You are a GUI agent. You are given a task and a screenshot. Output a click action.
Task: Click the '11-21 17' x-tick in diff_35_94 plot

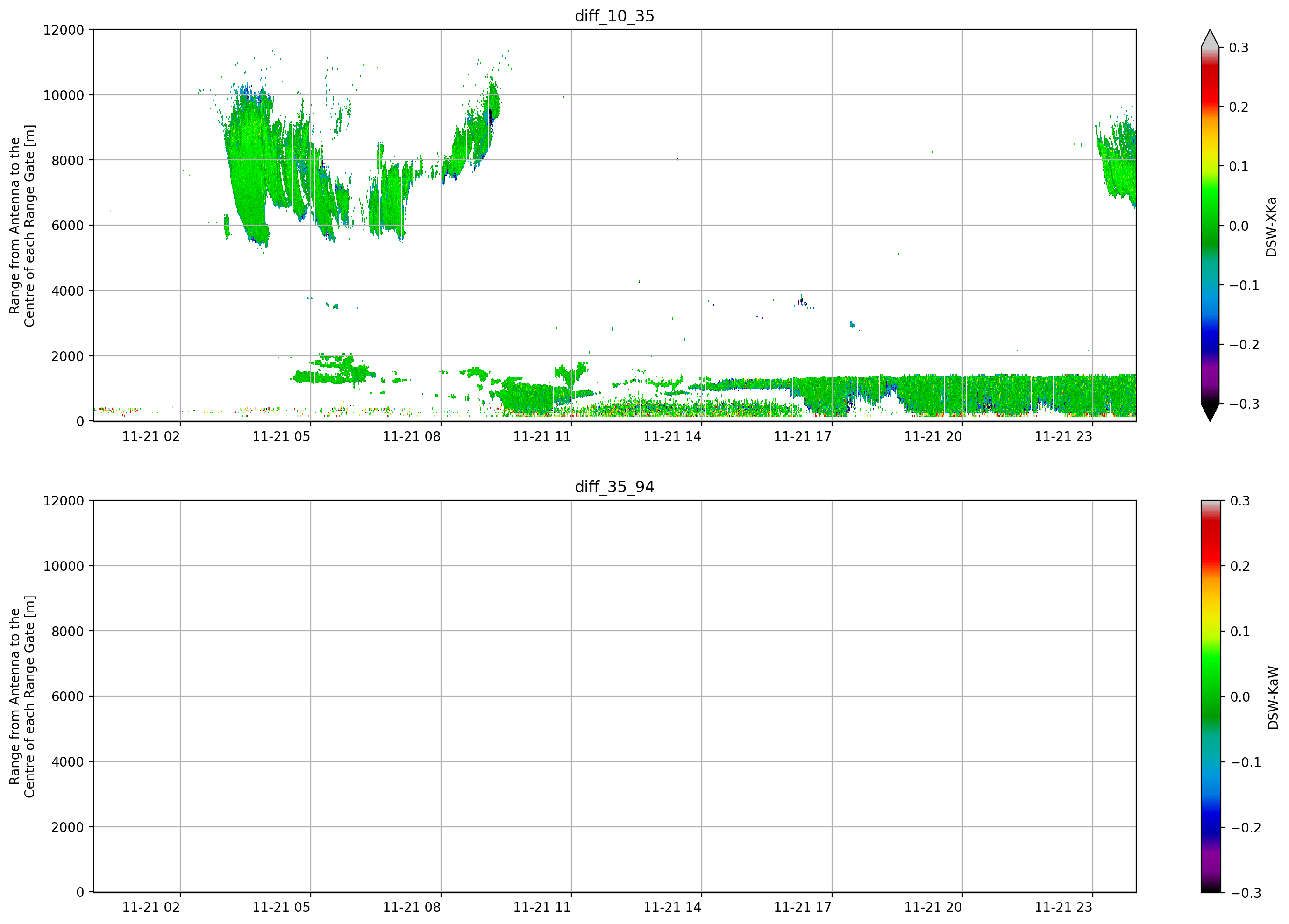point(803,908)
